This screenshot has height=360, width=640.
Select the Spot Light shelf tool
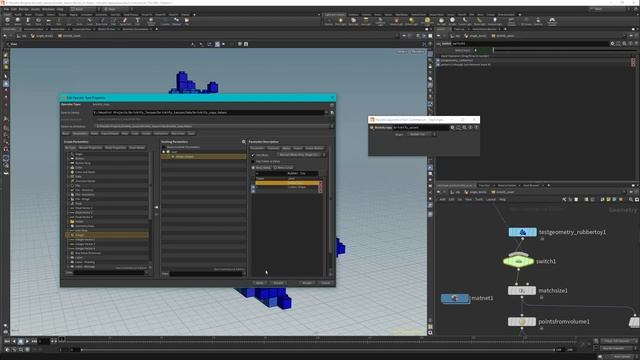[x=353, y=21]
